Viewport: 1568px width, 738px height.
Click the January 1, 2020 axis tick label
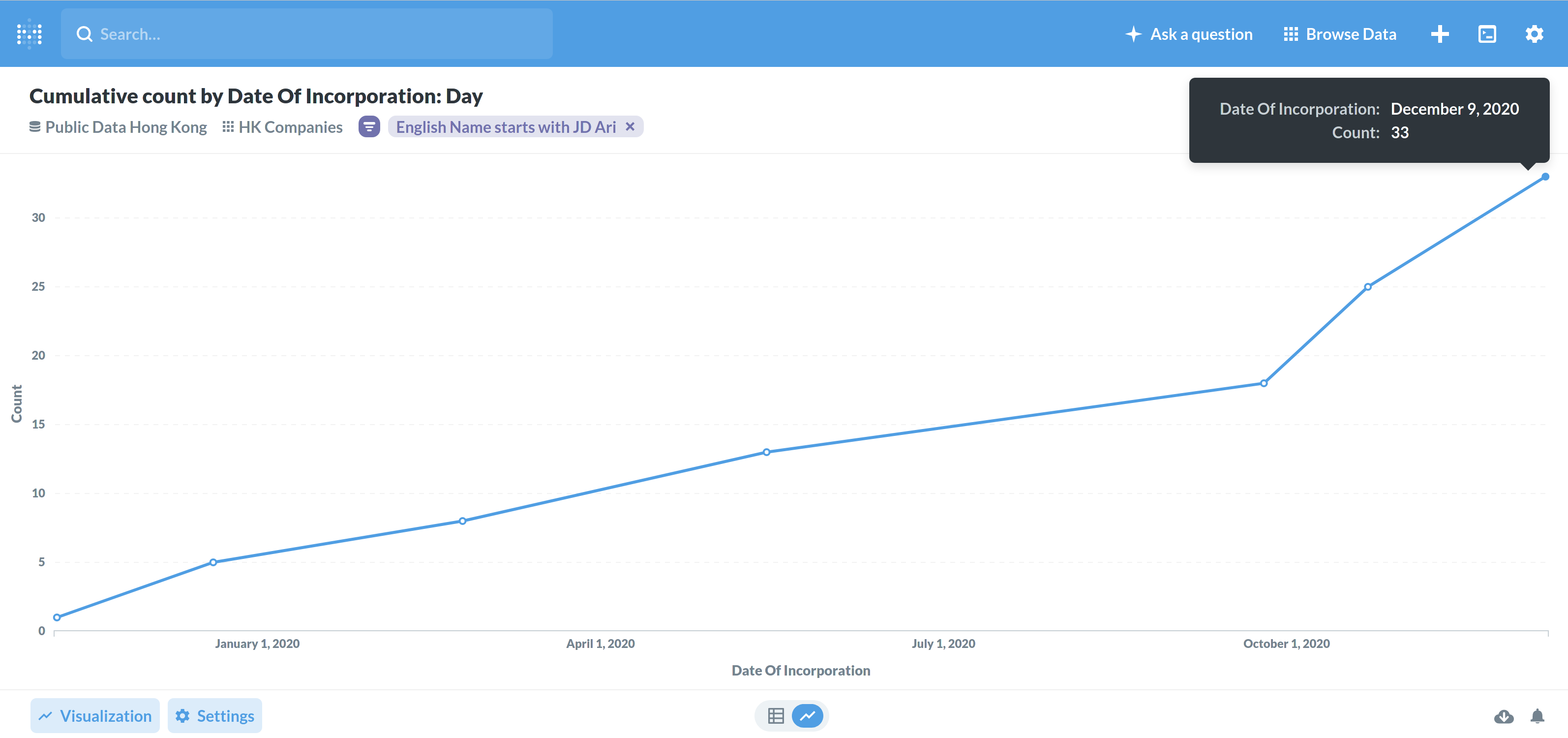click(x=257, y=644)
